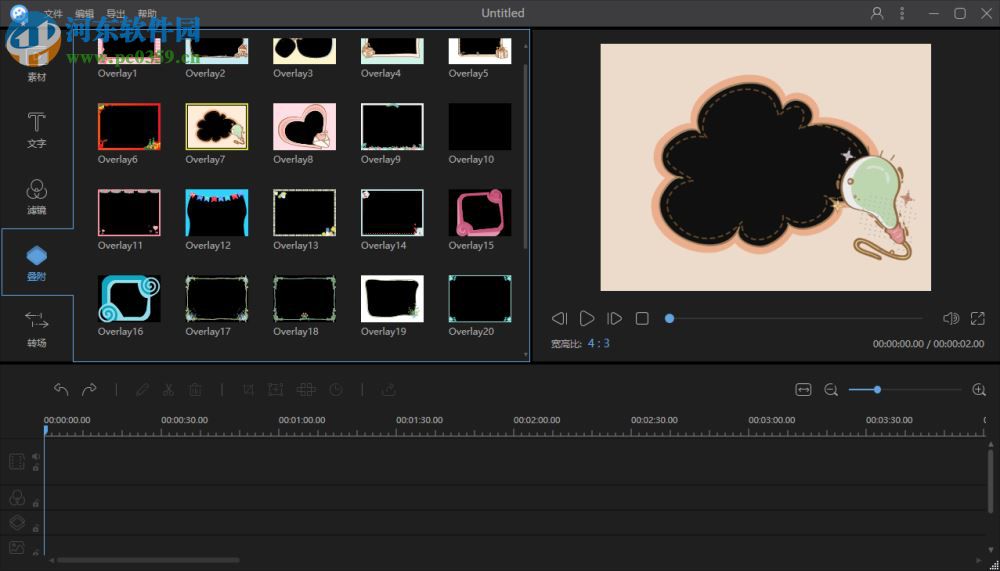Toggle video track mute speaker
The height and width of the screenshot is (571, 1000).
[36, 456]
